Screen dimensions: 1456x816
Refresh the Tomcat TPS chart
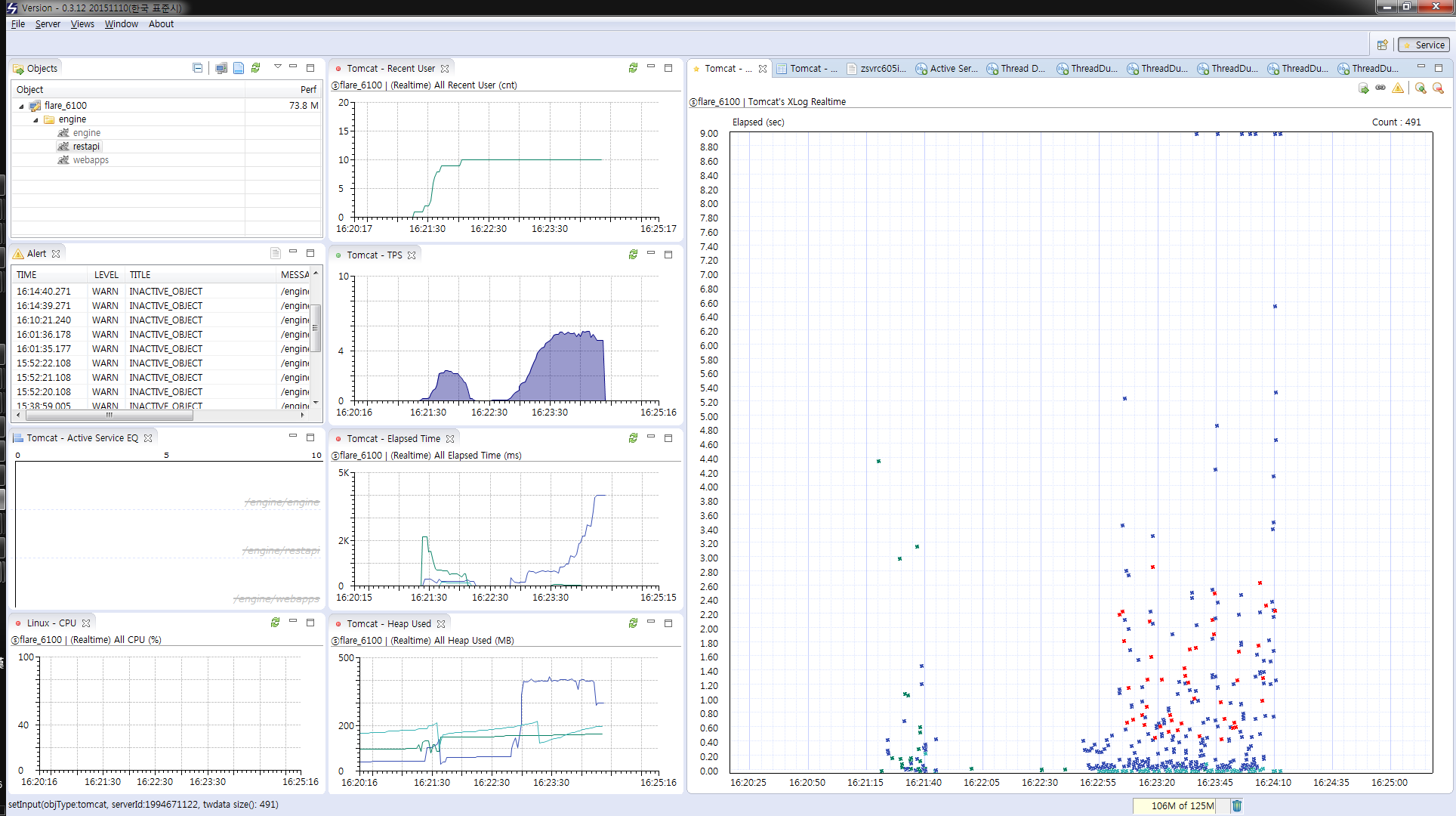tap(633, 255)
